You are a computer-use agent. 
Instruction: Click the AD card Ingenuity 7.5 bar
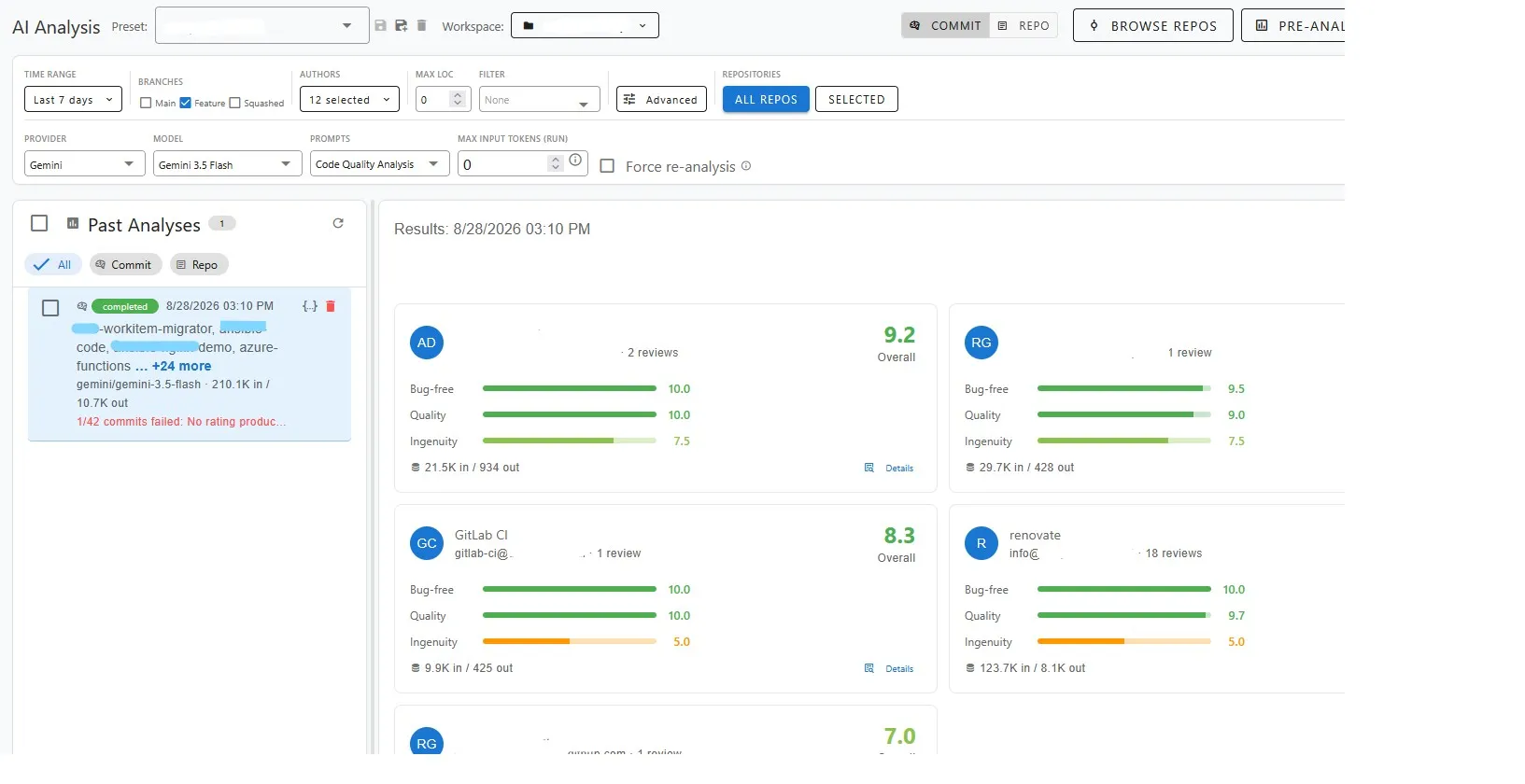point(569,441)
